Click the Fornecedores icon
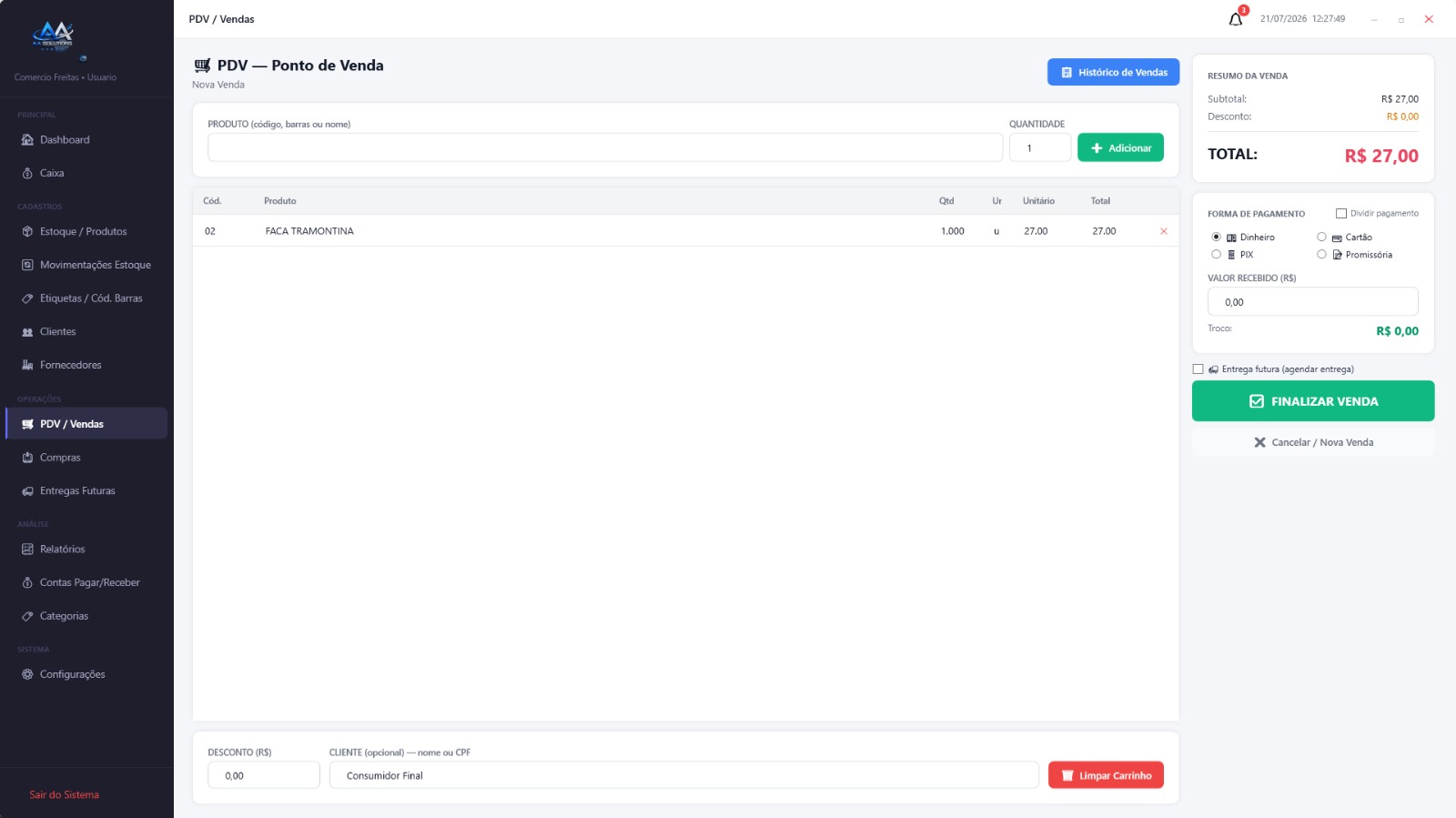 [27, 365]
